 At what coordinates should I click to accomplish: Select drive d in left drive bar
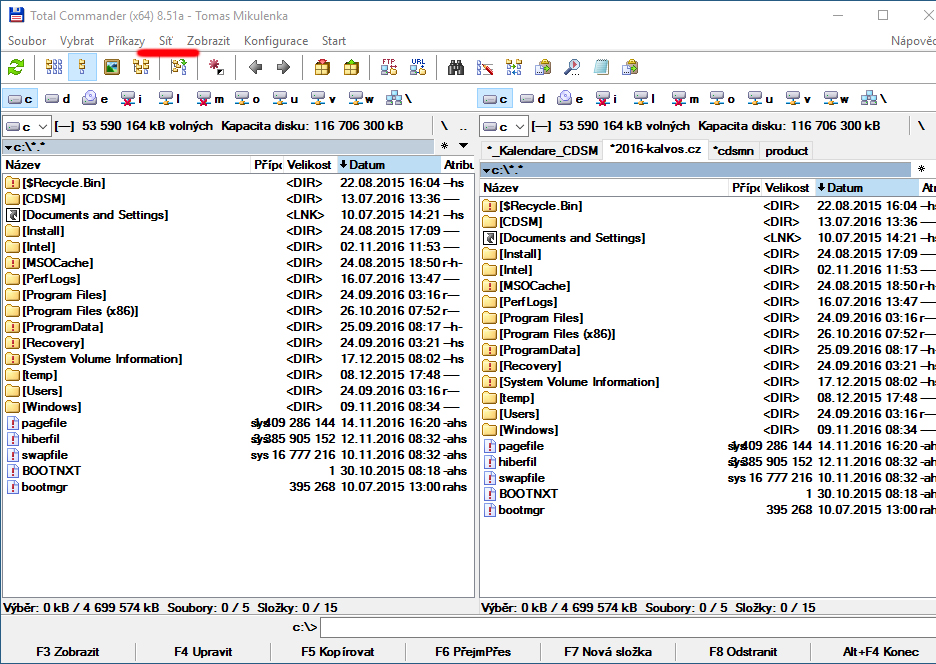[x=58, y=99]
